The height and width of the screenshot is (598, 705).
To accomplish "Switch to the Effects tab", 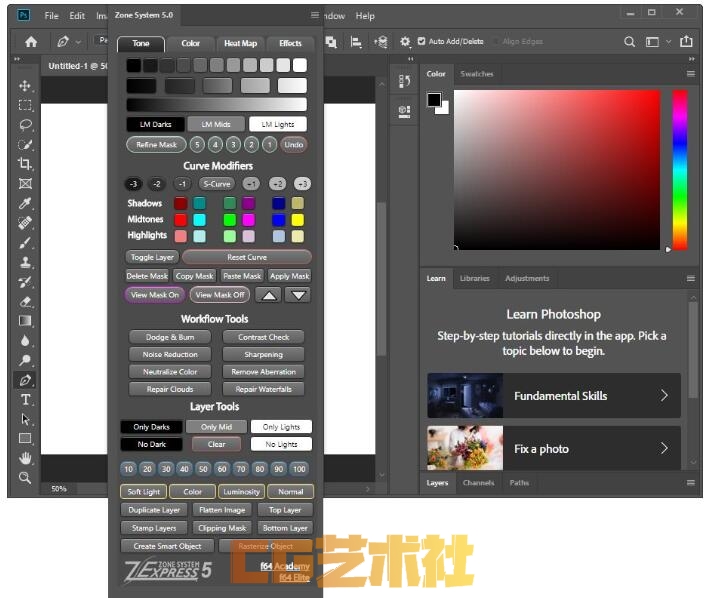I will click(290, 43).
